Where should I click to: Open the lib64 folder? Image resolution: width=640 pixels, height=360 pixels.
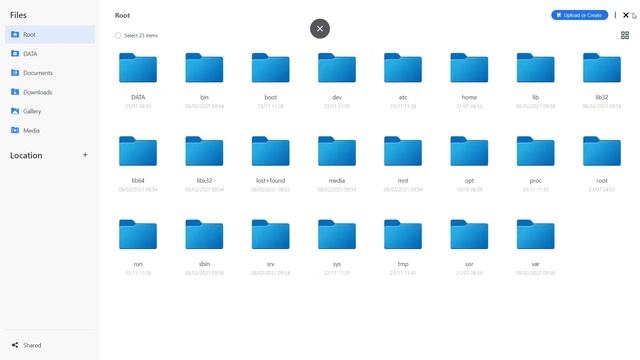(x=138, y=151)
